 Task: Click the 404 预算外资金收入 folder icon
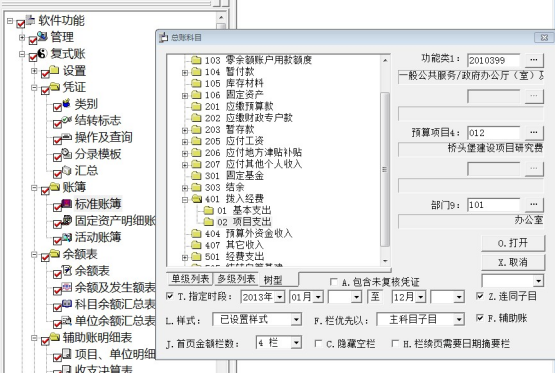pos(196,233)
